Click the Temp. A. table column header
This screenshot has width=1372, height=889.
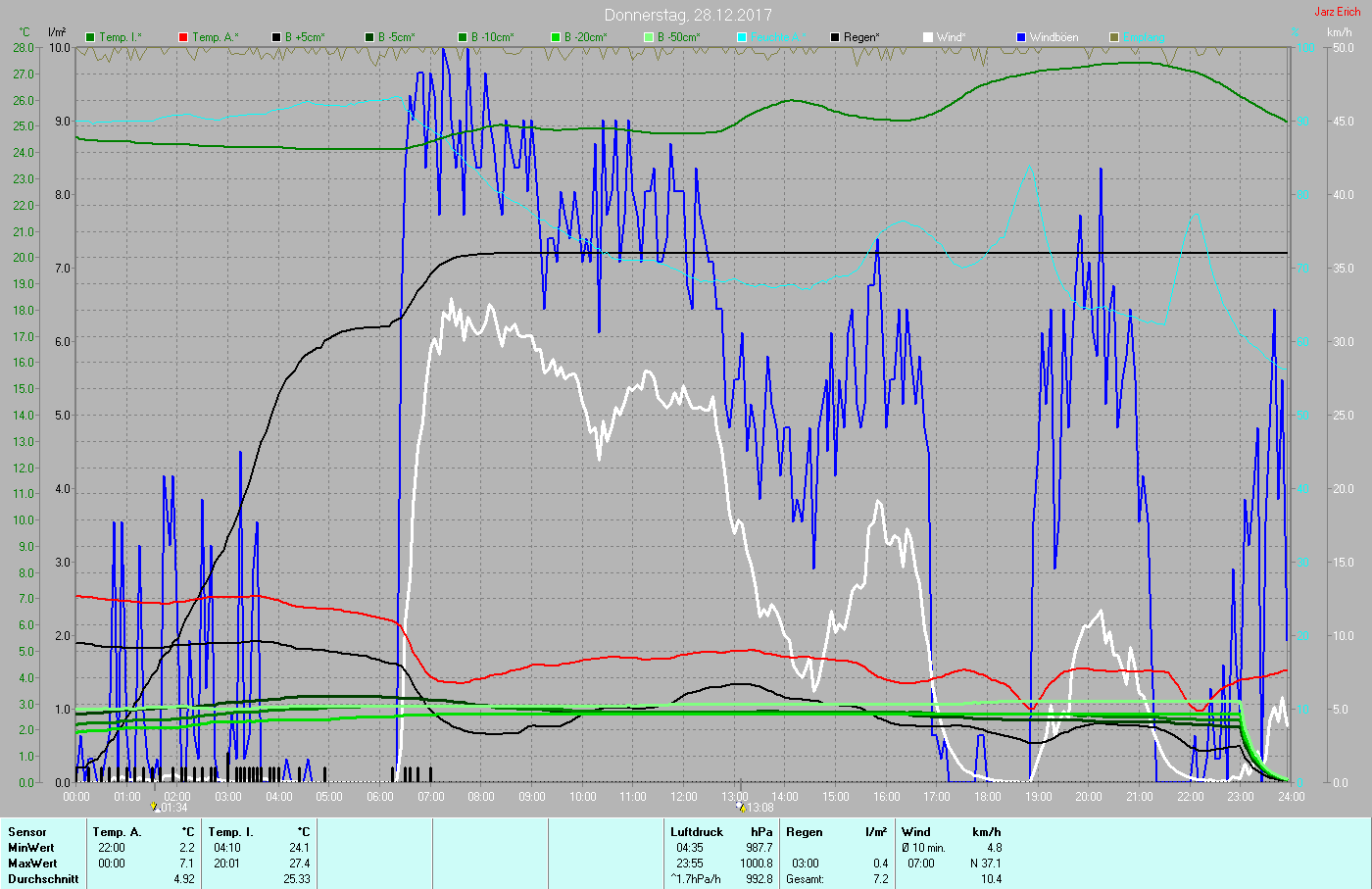(x=118, y=832)
